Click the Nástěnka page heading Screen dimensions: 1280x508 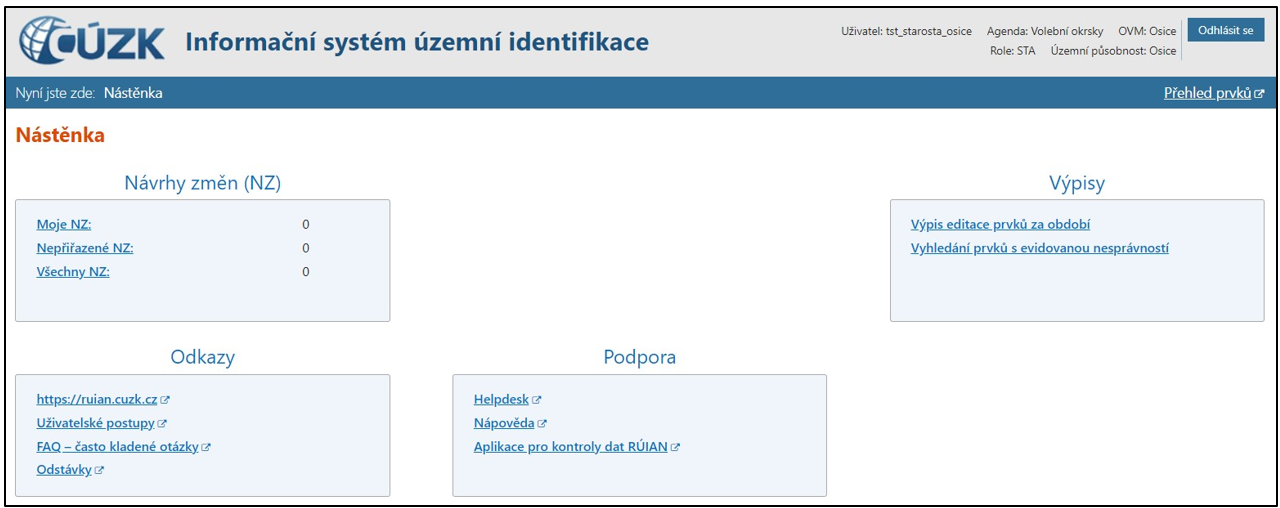[60, 135]
